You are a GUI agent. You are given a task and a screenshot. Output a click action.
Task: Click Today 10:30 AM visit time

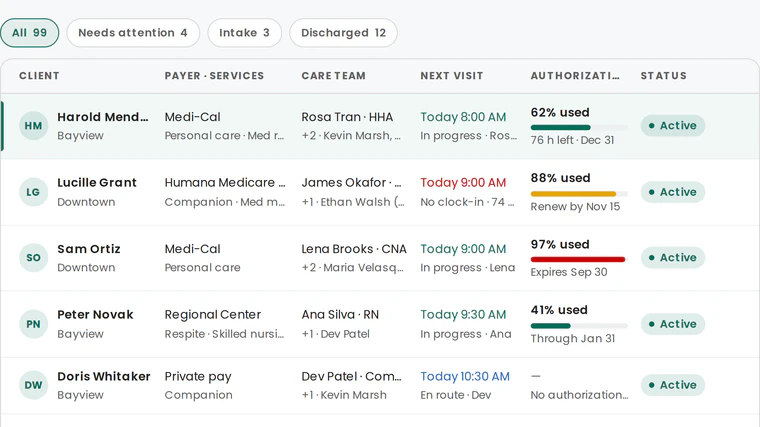[465, 377]
